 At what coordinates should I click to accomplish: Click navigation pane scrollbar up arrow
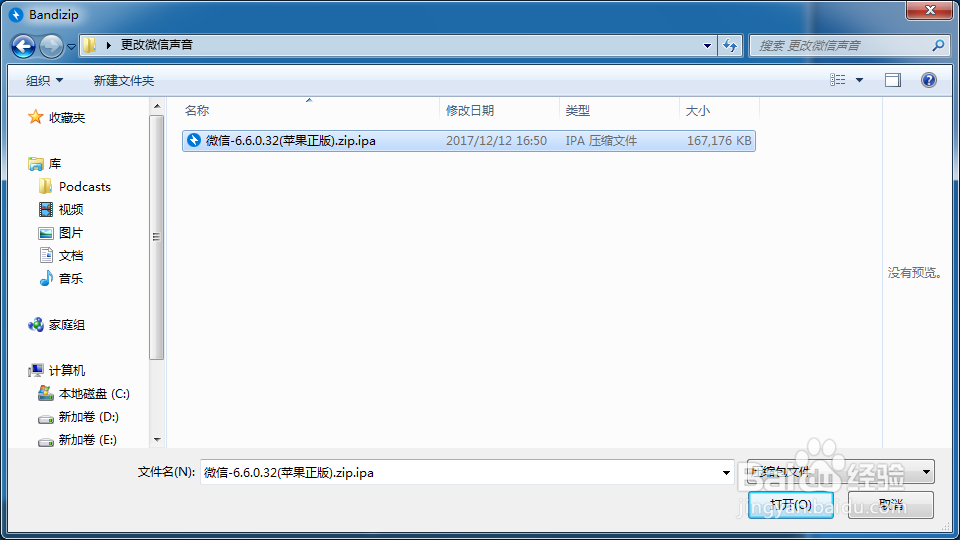tap(157, 106)
